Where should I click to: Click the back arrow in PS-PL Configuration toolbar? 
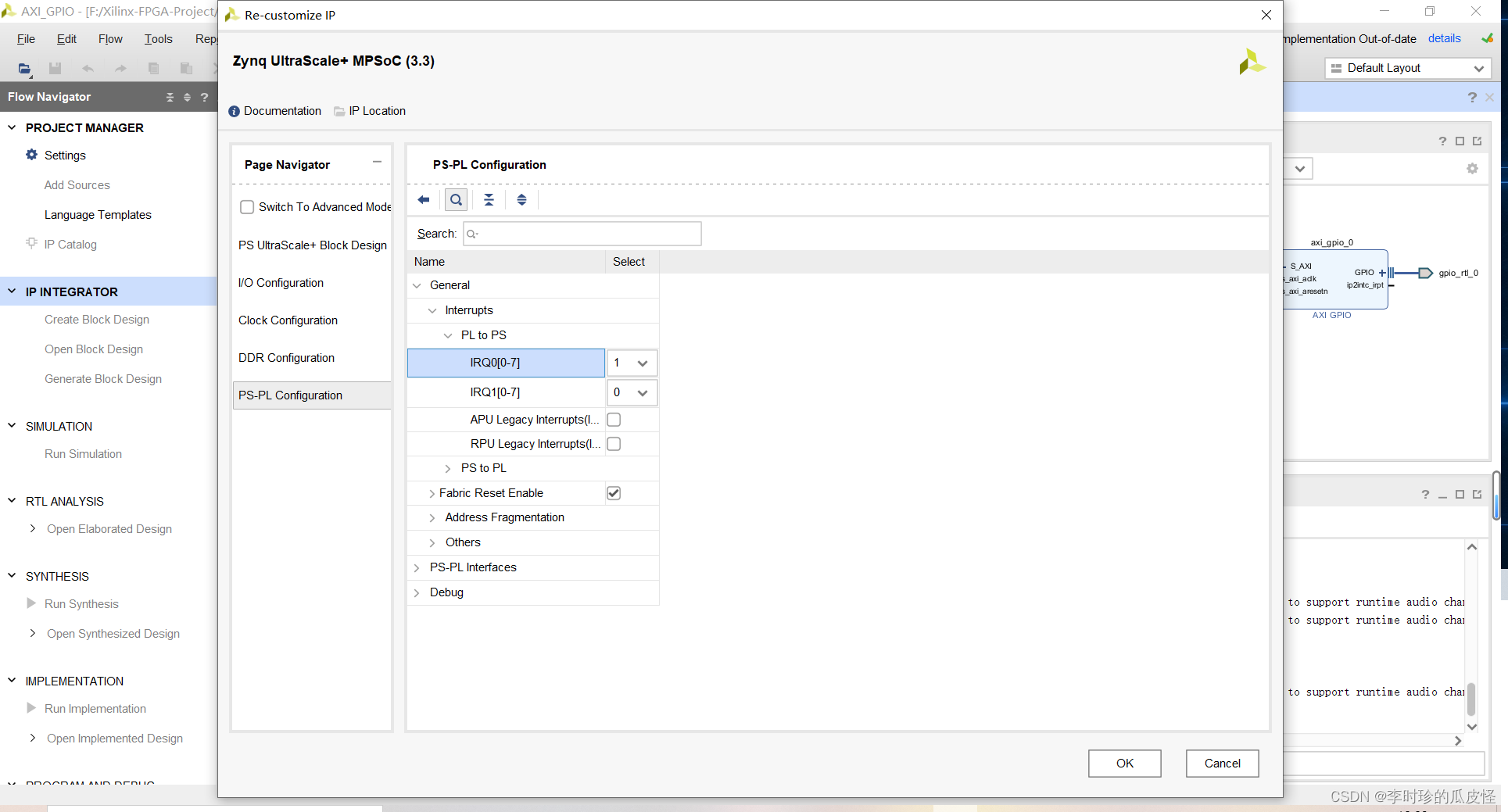424,200
